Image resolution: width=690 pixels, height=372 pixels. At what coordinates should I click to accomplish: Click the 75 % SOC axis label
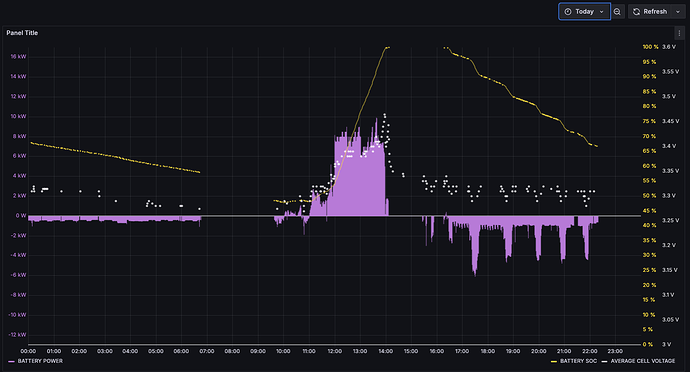pos(650,122)
